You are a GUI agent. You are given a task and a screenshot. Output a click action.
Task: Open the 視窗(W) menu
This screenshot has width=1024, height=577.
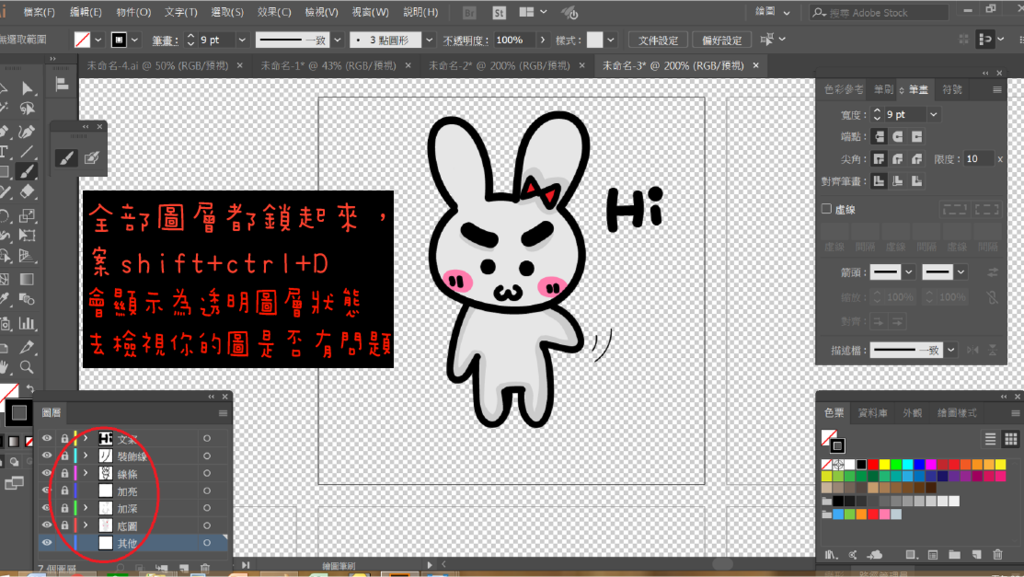(x=370, y=12)
